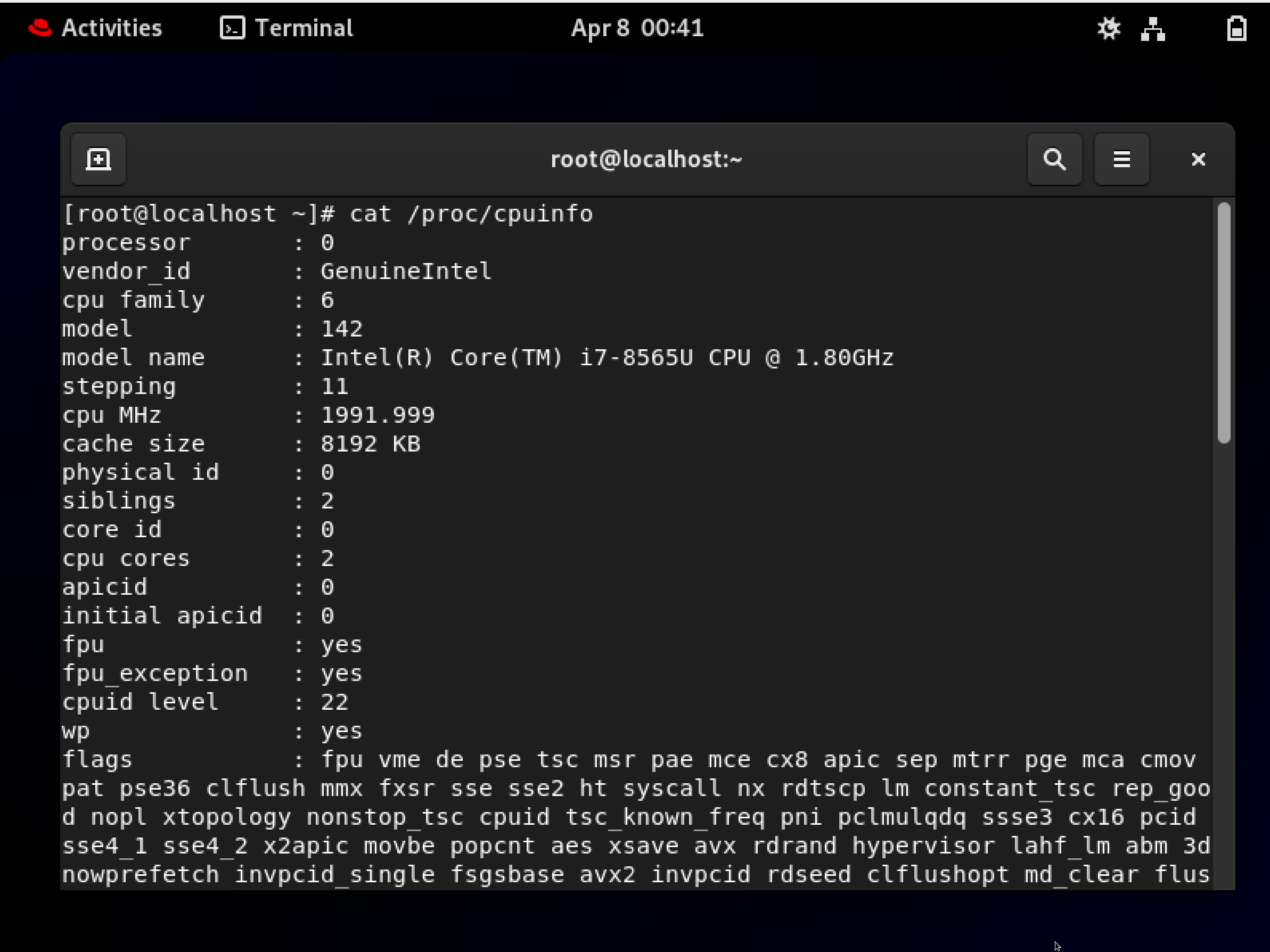Click the label 'wp'

(x=76, y=732)
